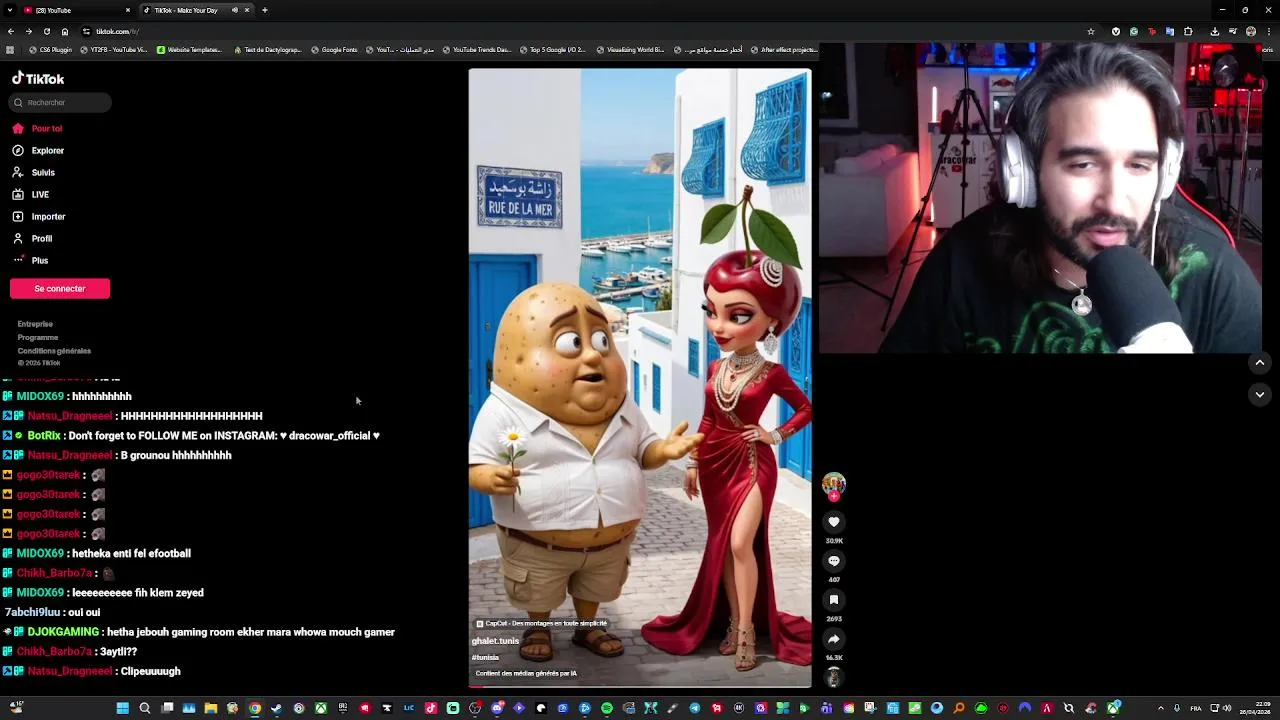Click chat message "hetheka enti fel efootball"

click(x=131, y=553)
